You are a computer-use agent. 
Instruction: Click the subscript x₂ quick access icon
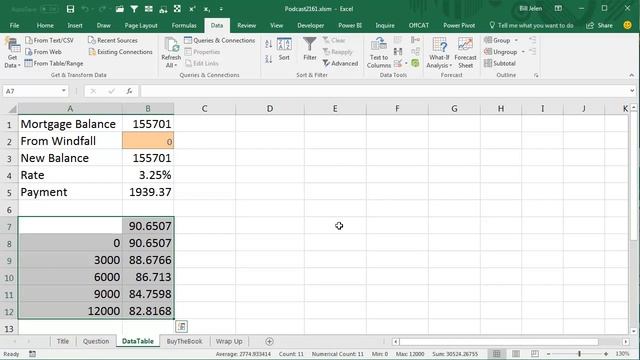(207, 9)
